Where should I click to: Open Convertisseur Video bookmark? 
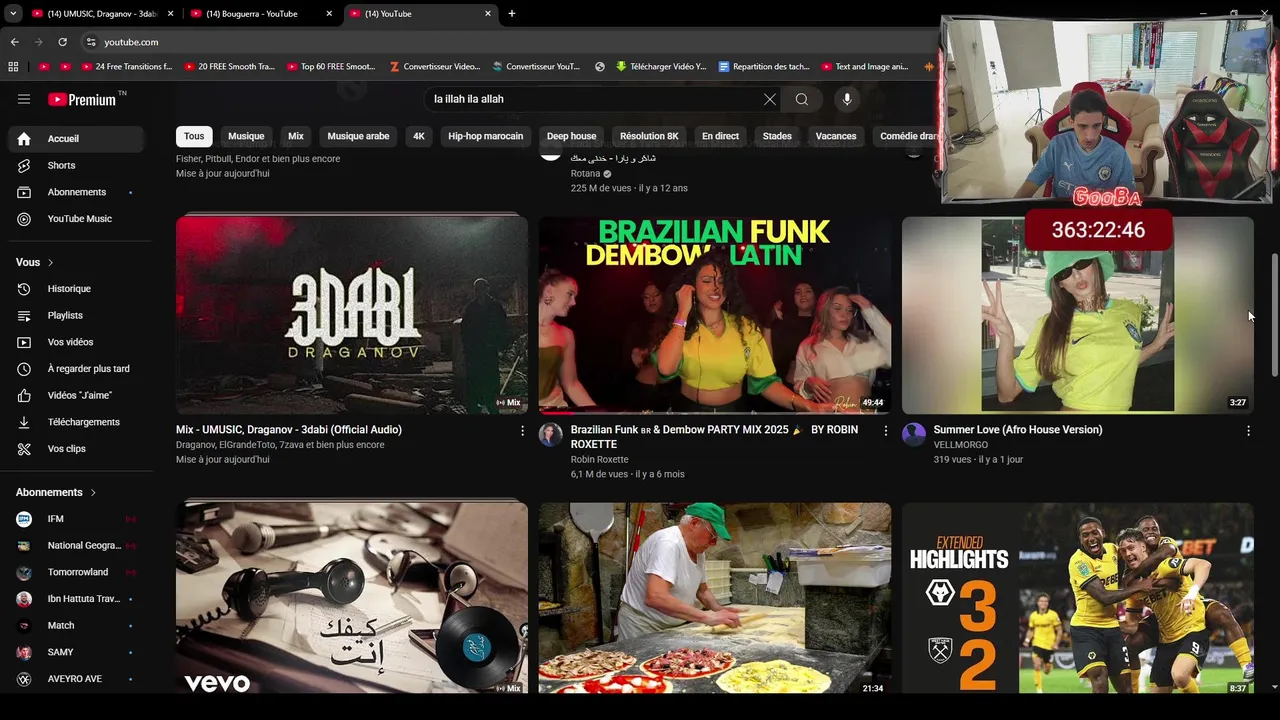[435, 67]
